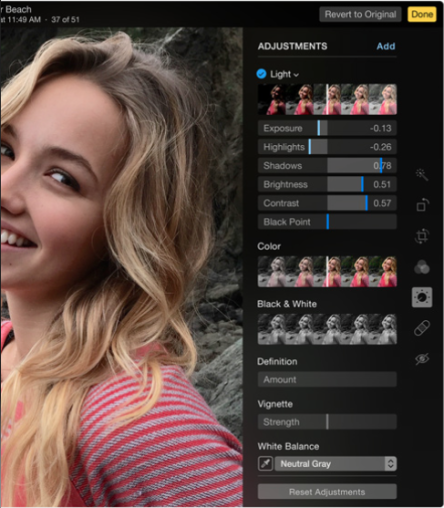
Task: Click the Neutral Gray stepper arrows
Action: tap(390, 464)
